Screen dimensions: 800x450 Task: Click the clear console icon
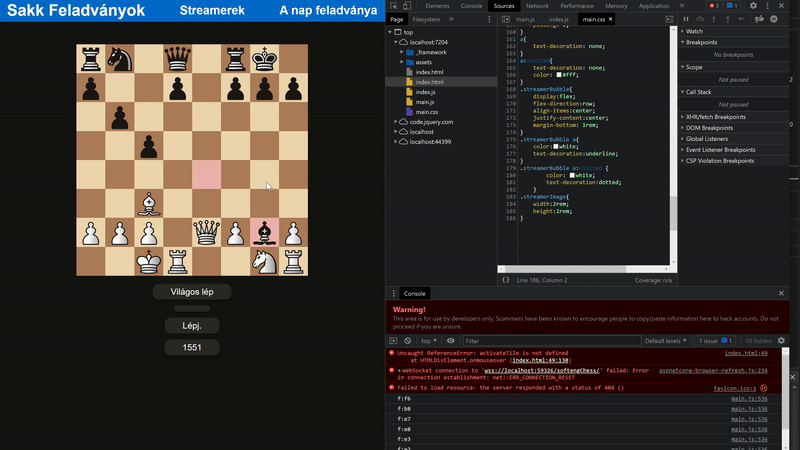410,341
